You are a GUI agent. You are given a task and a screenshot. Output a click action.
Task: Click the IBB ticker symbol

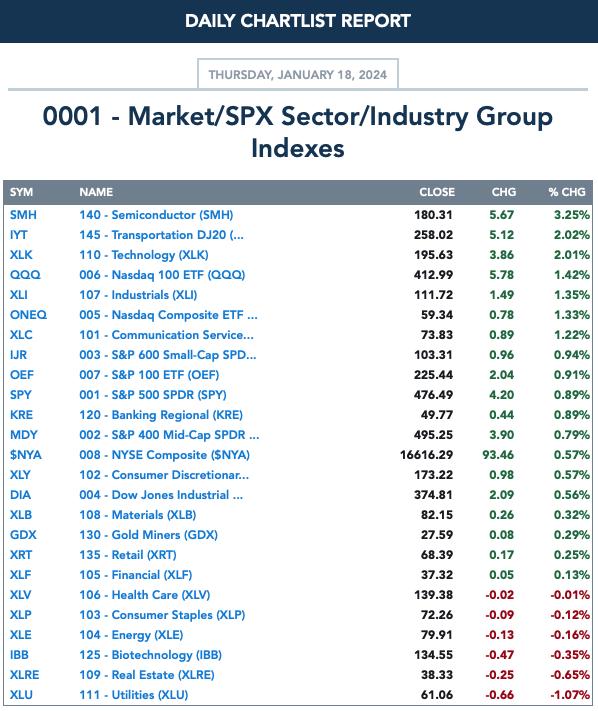[x=19, y=655]
